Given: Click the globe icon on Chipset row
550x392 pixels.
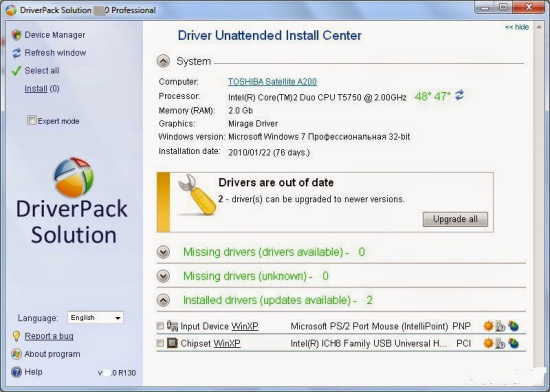Looking at the screenshot, I should click(x=514, y=343).
